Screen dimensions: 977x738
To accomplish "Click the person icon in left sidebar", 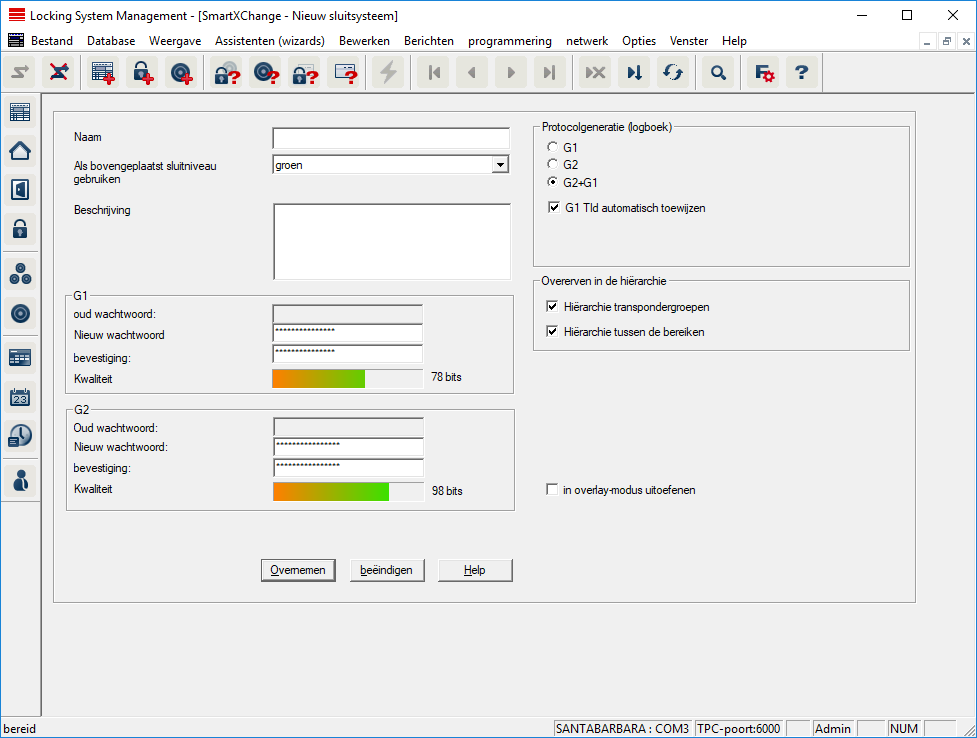I will (20, 480).
